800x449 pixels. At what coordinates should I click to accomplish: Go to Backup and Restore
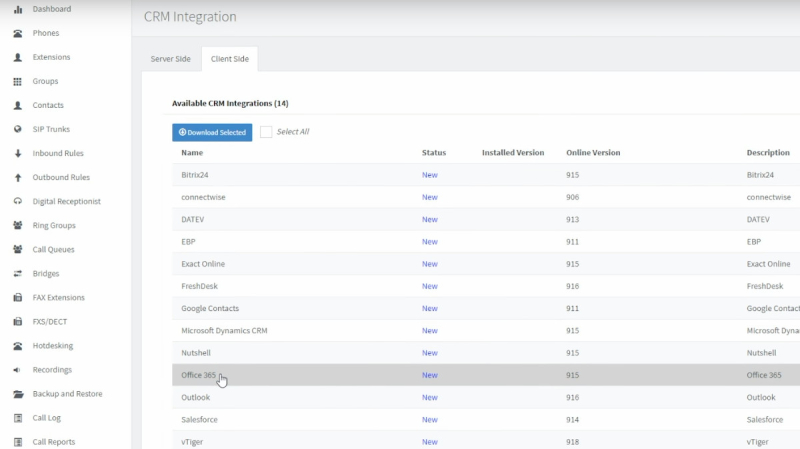(67, 394)
